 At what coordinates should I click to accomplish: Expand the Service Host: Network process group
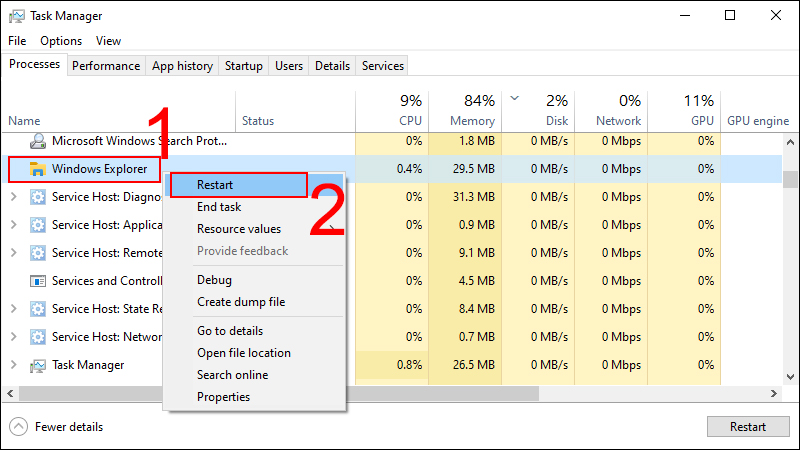click(14, 337)
